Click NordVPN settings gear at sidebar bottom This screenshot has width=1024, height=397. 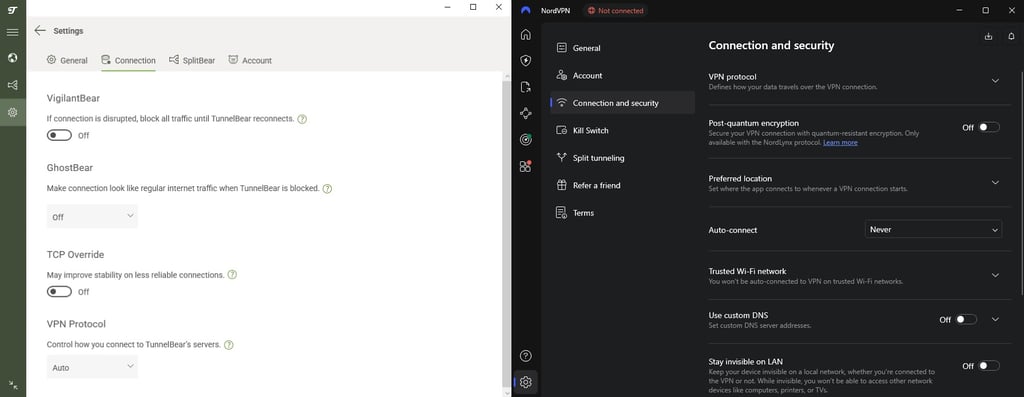(526, 382)
